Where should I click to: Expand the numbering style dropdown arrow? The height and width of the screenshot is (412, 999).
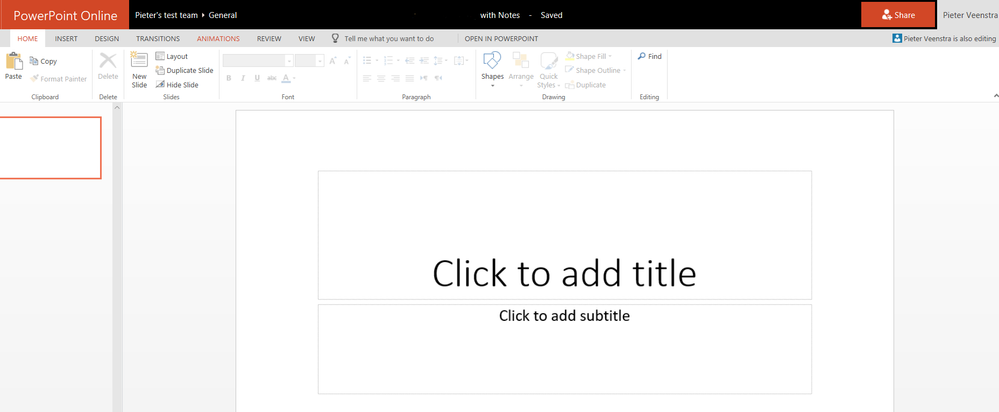point(398,61)
